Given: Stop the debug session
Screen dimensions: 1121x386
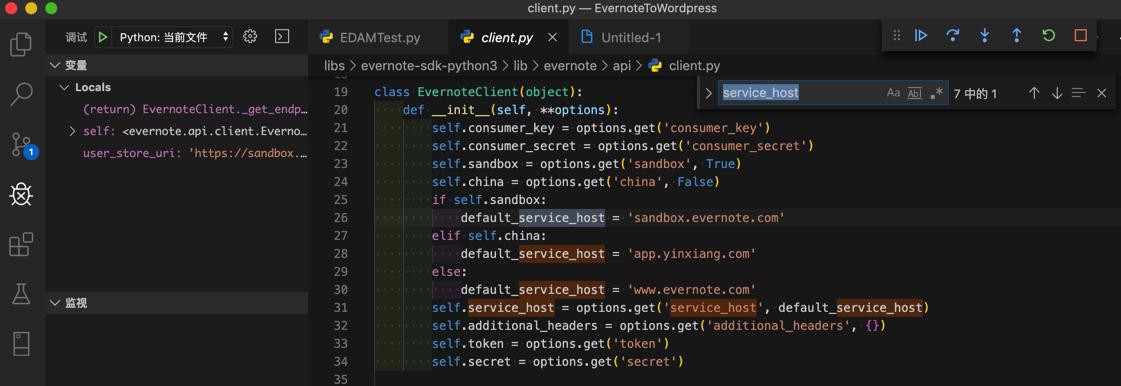Looking at the screenshot, I should pos(1080,35).
